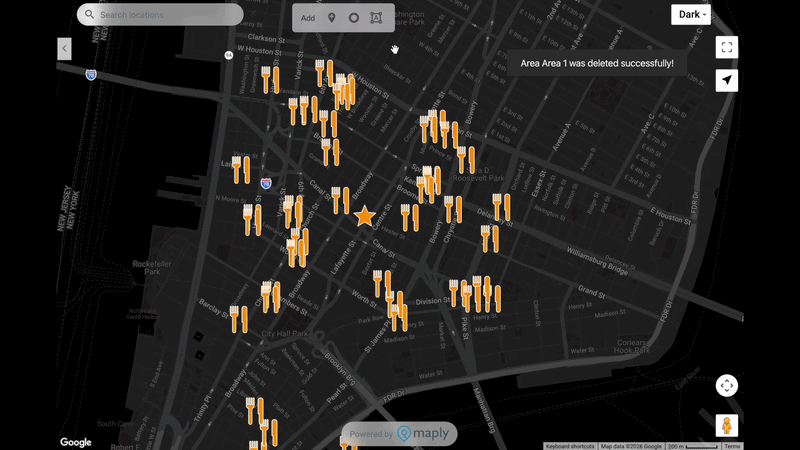This screenshot has width=800, height=450.
Task: Click the 200 m map scale
Action: click(x=692, y=446)
